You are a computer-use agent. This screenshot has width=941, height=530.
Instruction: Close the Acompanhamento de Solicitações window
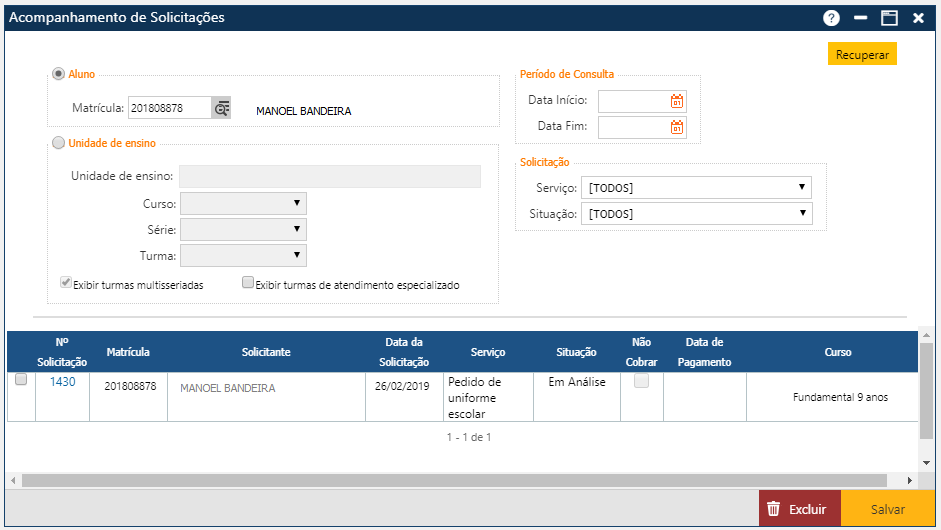(918, 18)
